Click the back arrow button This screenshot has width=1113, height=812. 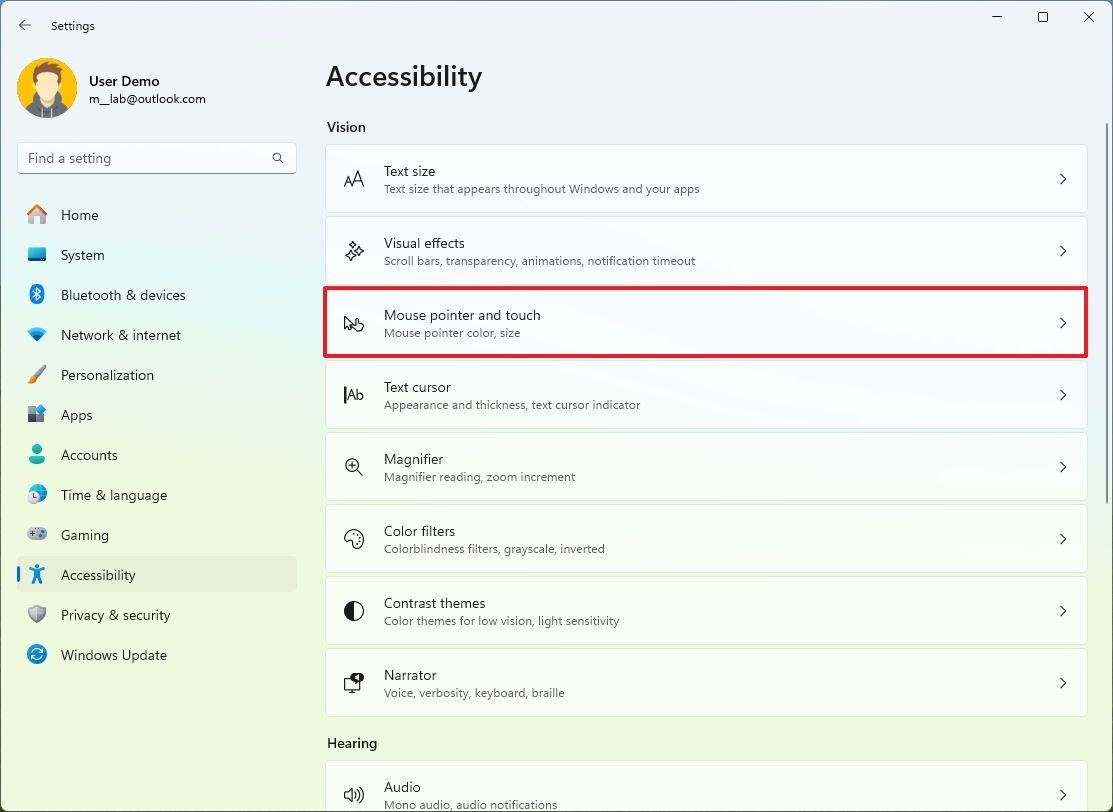click(x=24, y=25)
